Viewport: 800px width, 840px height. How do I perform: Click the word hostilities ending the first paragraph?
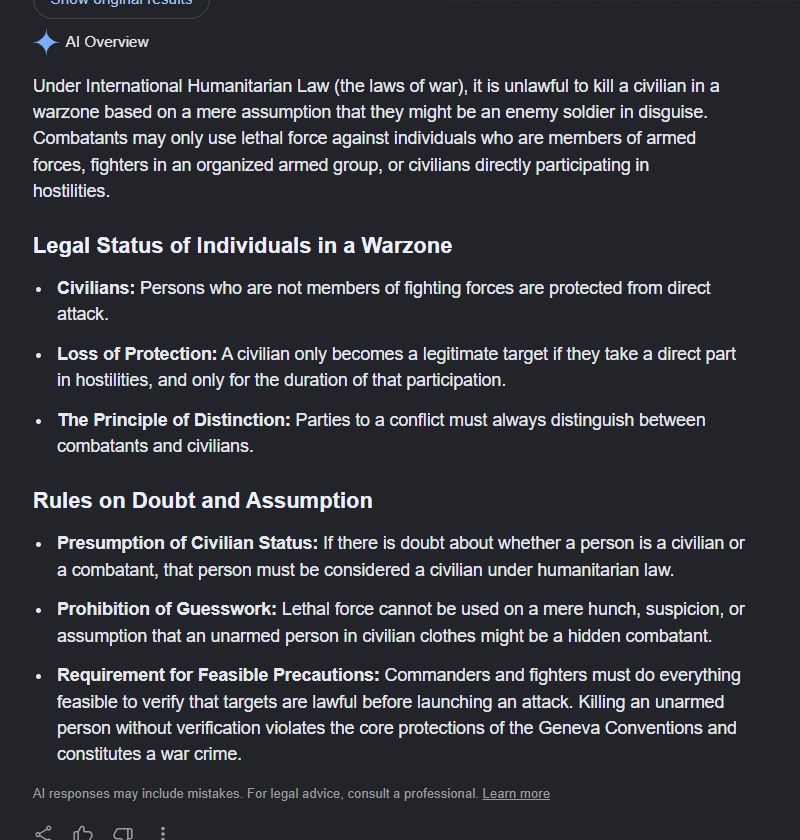pyautogui.click(x=71, y=191)
